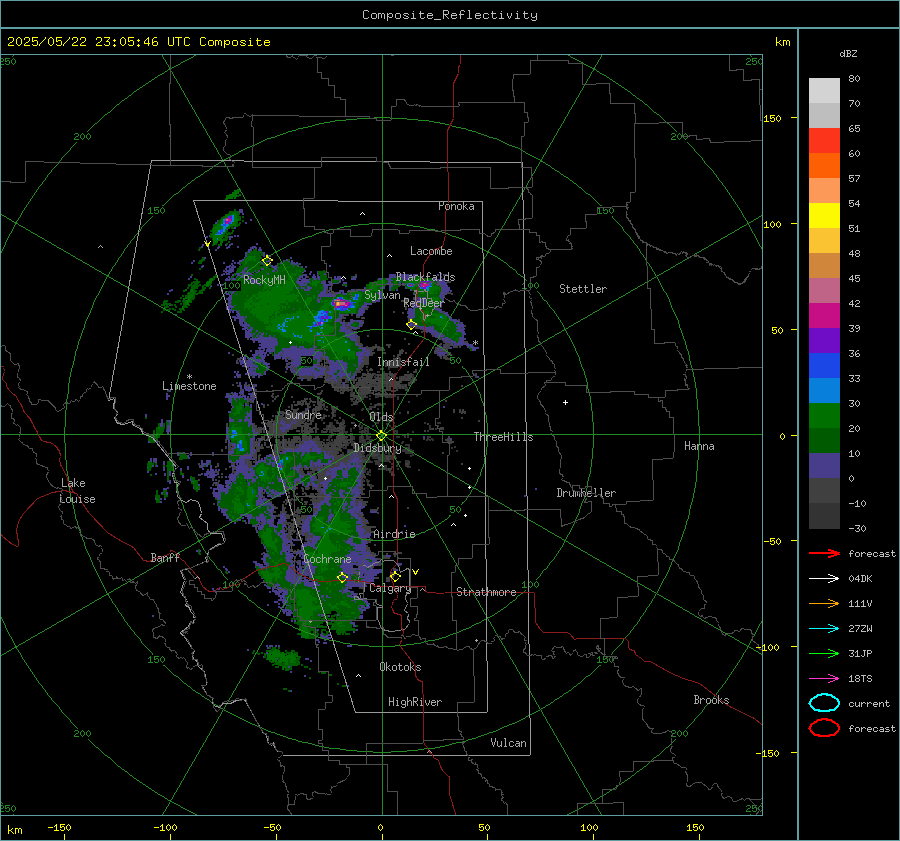Click the dark orange 60 dBZ swatch
The width and height of the screenshot is (900, 841).
(824, 166)
